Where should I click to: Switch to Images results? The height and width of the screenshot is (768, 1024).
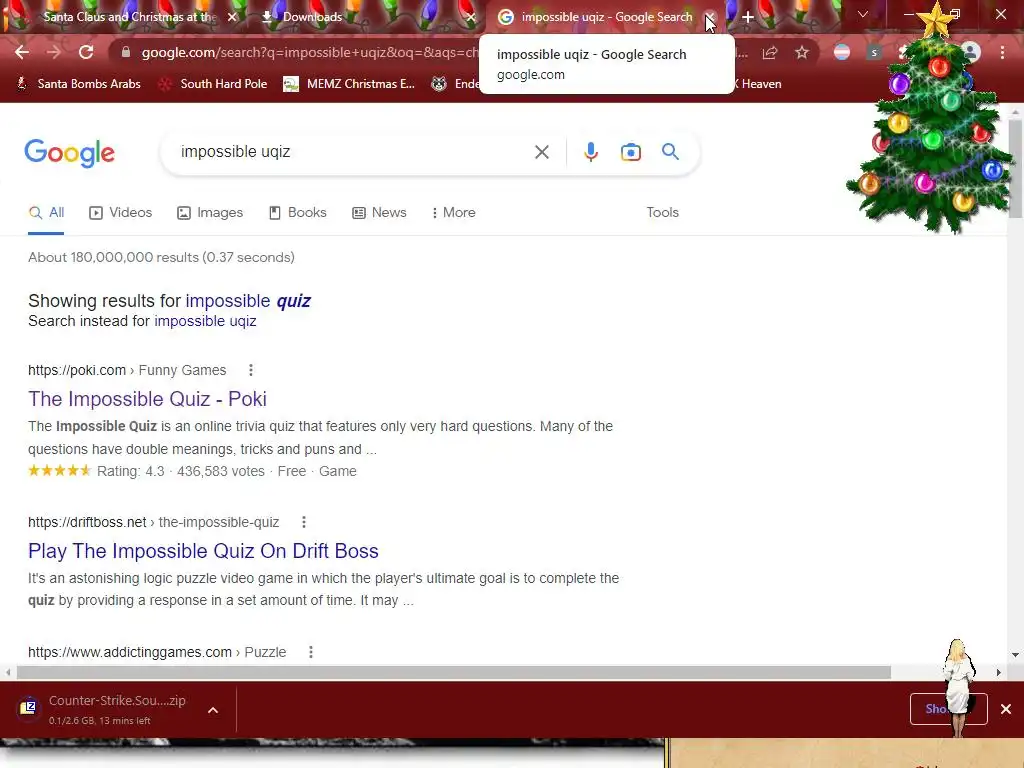[x=210, y=212]
